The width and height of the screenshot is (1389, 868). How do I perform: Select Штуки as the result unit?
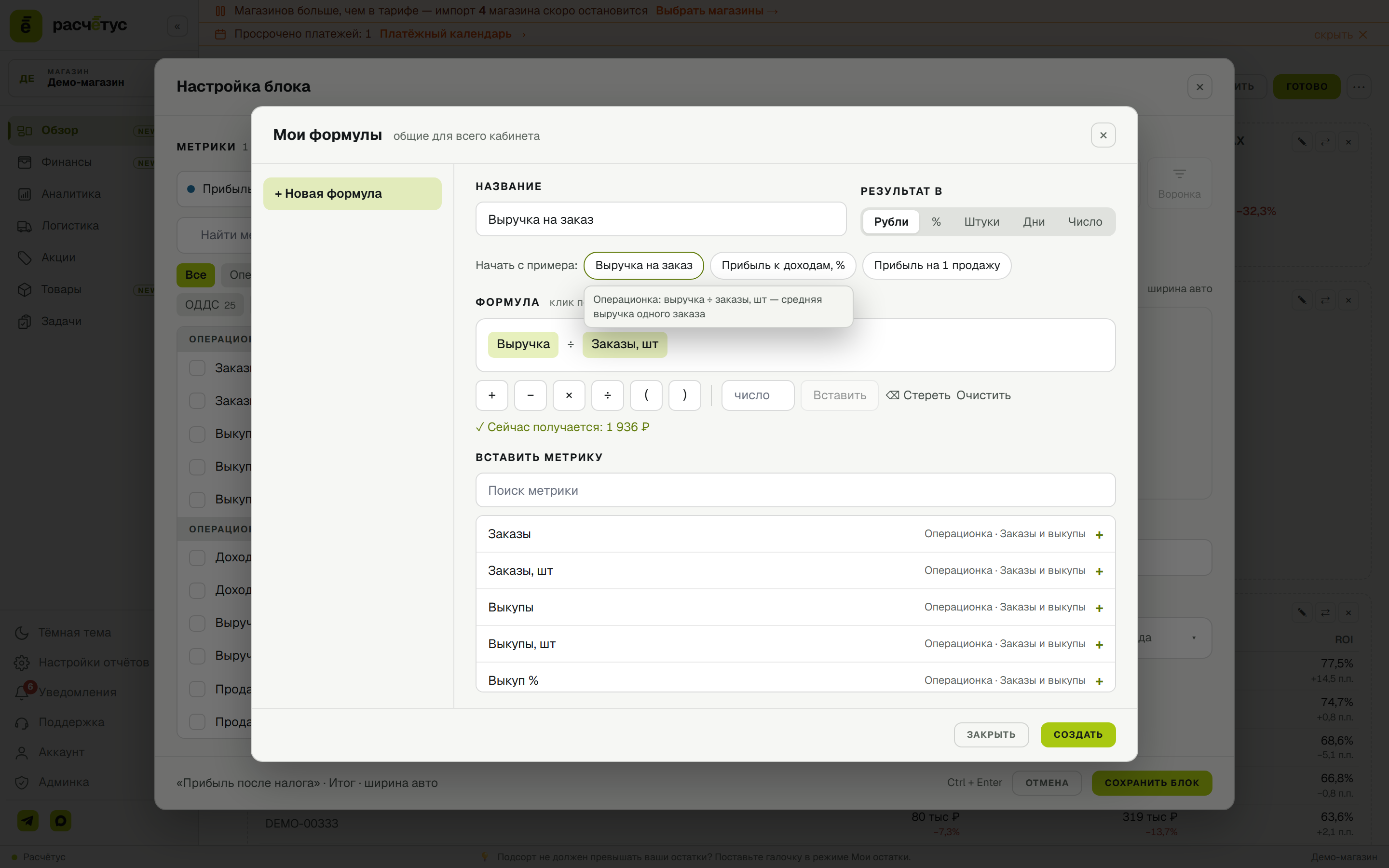tap(981, 222)
